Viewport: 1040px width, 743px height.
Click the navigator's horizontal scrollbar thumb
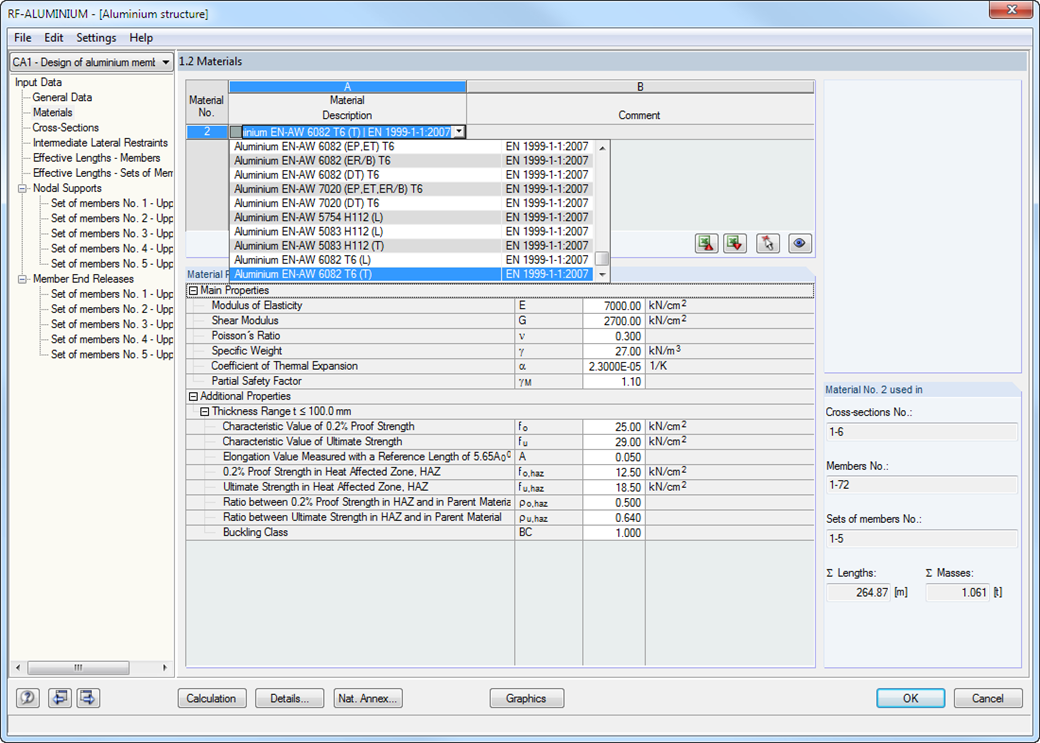click(x=78, y=667)
